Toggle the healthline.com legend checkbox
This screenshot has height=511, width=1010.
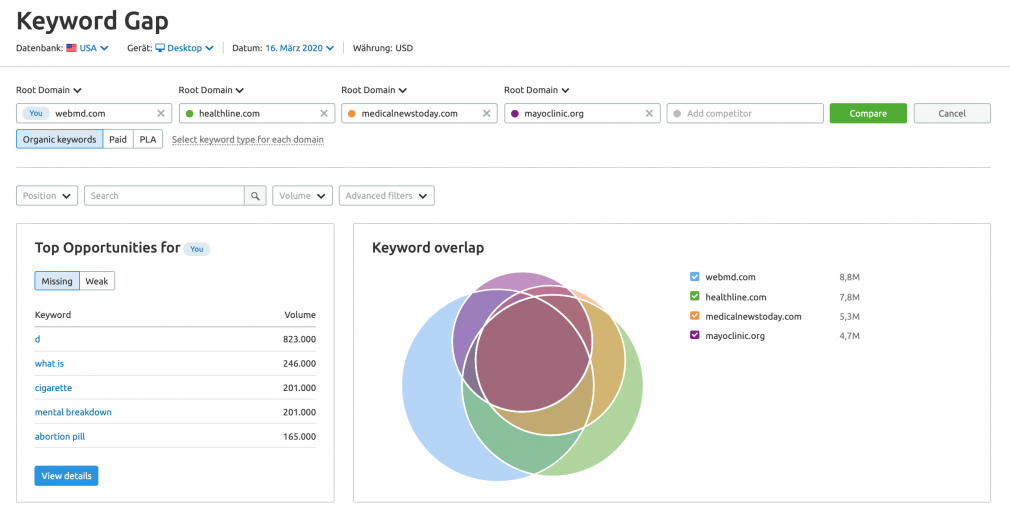(694, 296)
